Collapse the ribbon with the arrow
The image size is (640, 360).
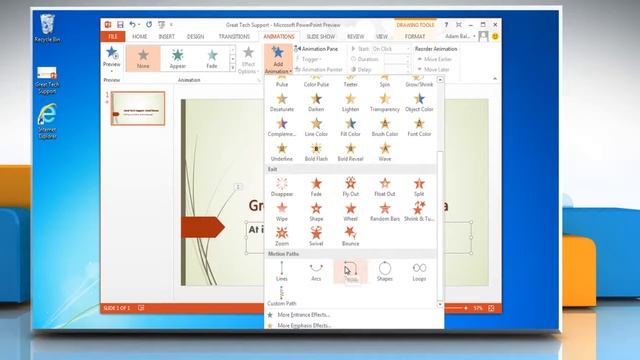coord(495,79)
